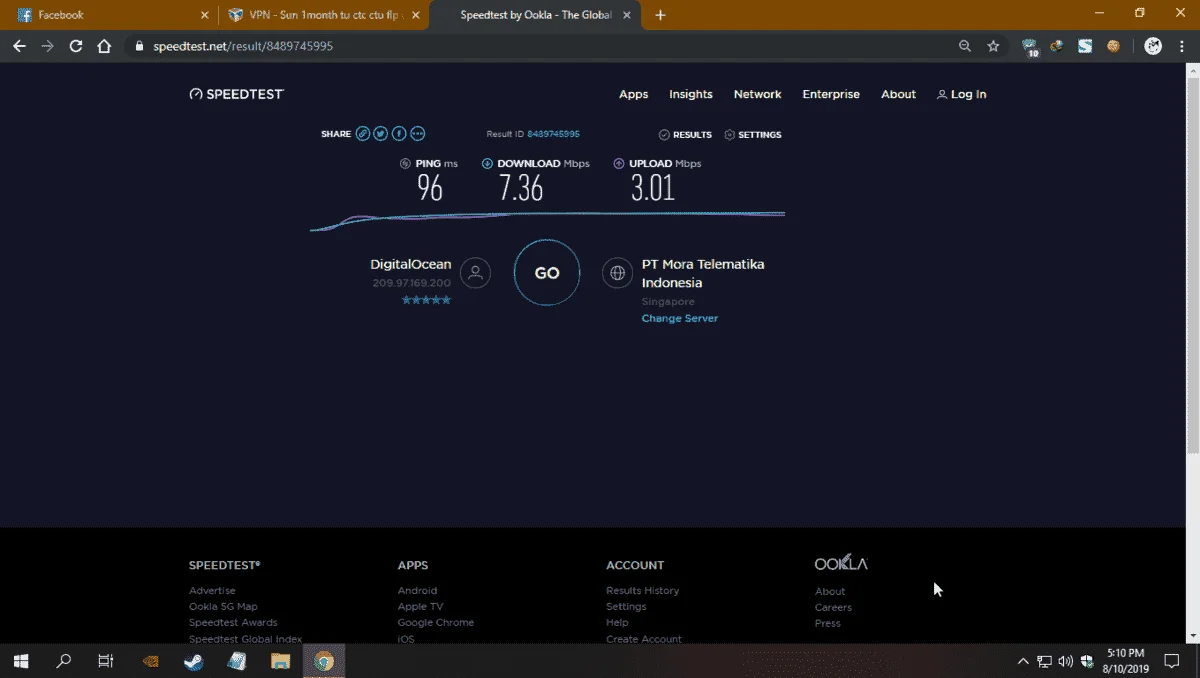The width and height of the screenshot is (1200, 678).
Task: Open the Apple TV footer link
Action: point(420,606)
